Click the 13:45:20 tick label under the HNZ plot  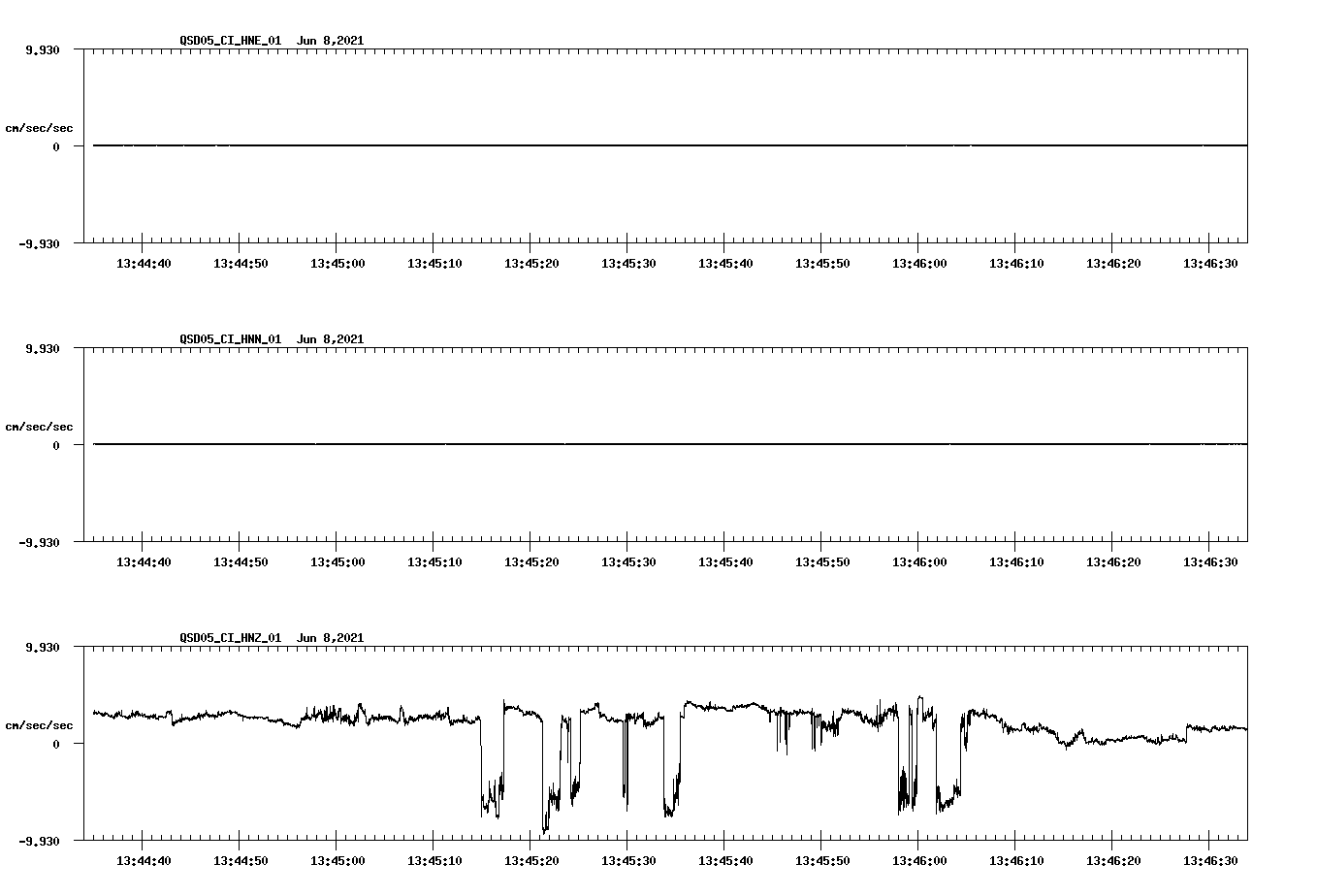click(x=531, y=861)
